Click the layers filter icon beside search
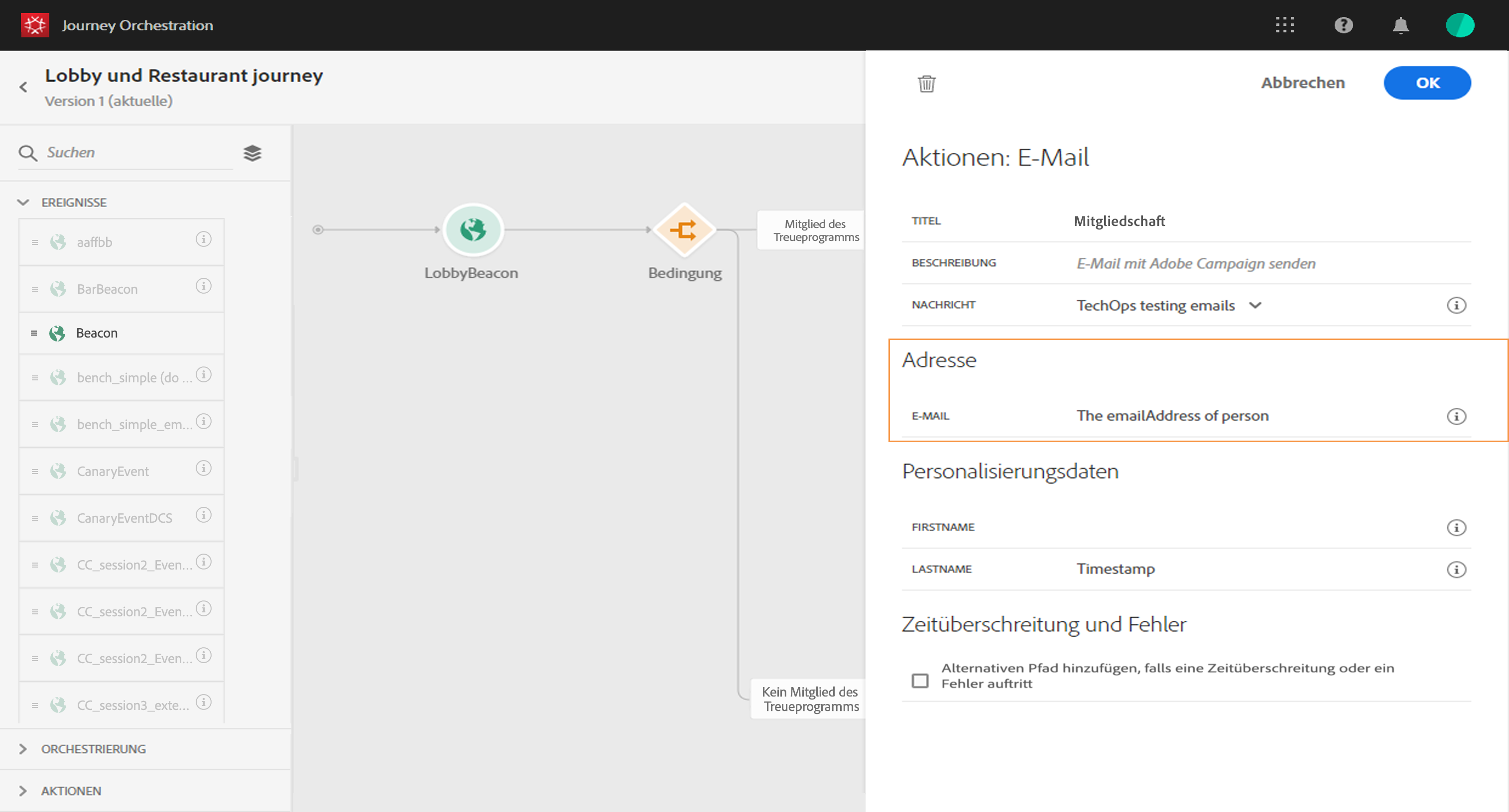Viewport: 1509px width, 812px height. click(x=252, y=153)
